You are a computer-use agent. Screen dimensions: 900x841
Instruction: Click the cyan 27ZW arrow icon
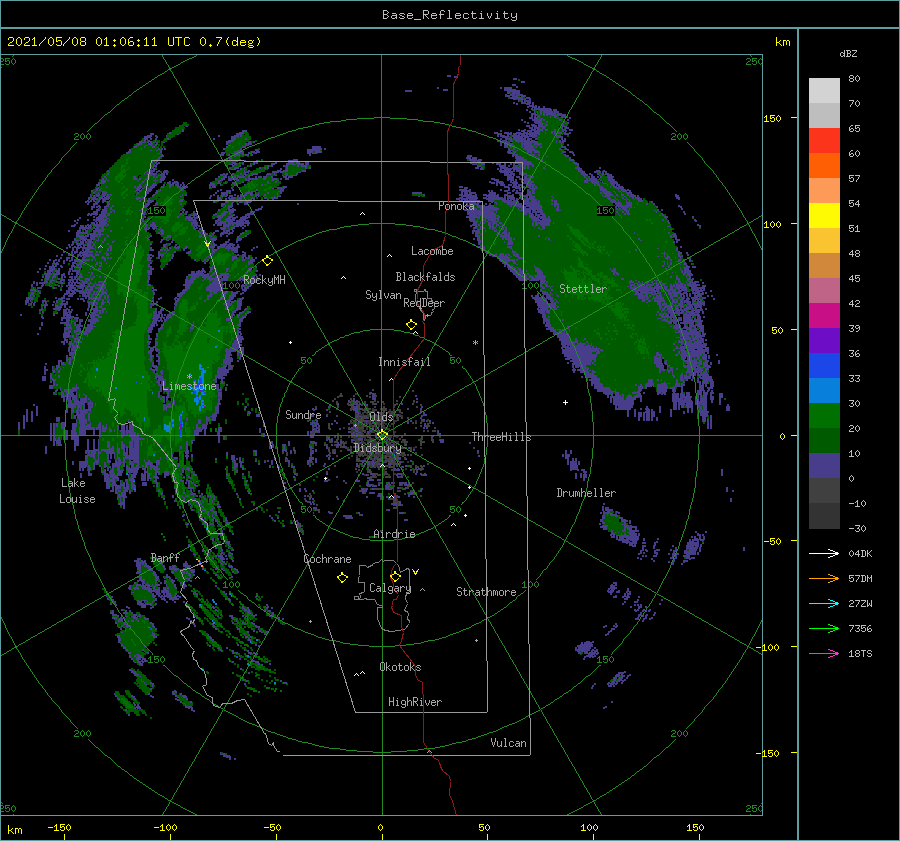824,603
